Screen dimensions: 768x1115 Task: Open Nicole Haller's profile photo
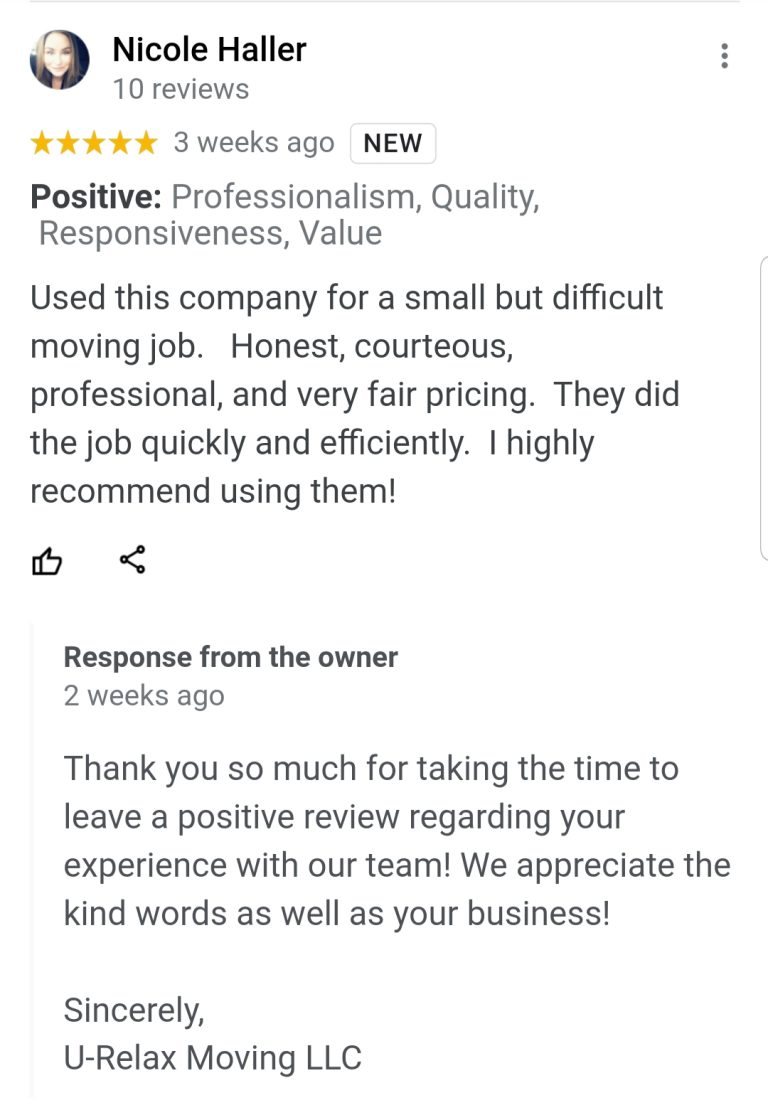coord(59,60)
